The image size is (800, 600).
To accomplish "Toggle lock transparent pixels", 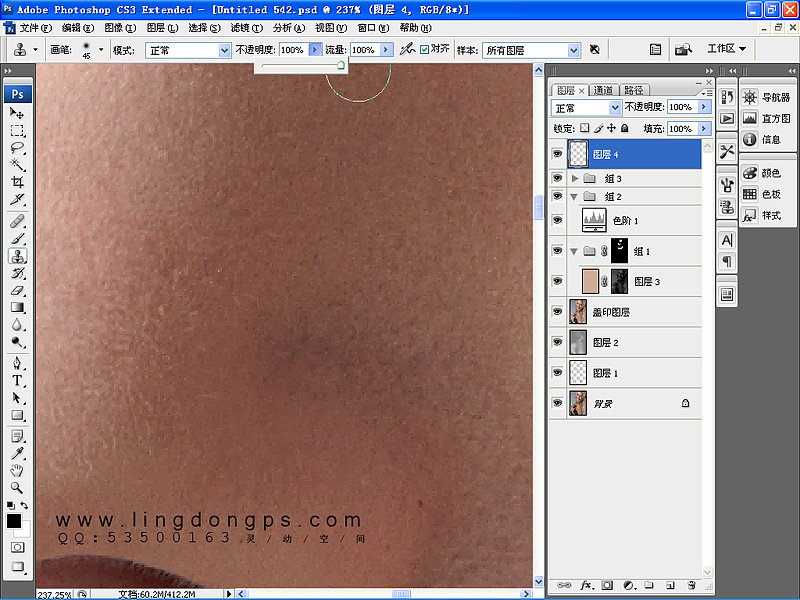I will pyautogui.click(x=585, y=128).
